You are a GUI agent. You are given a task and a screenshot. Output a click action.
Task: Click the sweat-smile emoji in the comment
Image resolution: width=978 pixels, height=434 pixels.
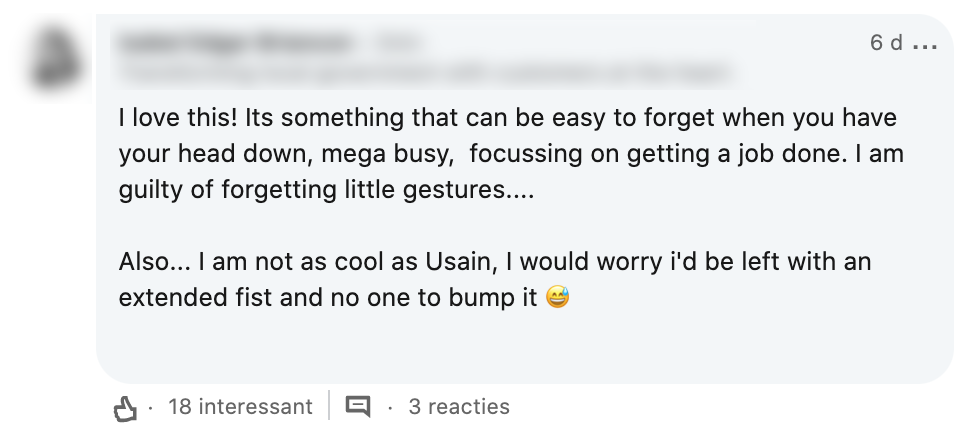click(x=558, y=299)
